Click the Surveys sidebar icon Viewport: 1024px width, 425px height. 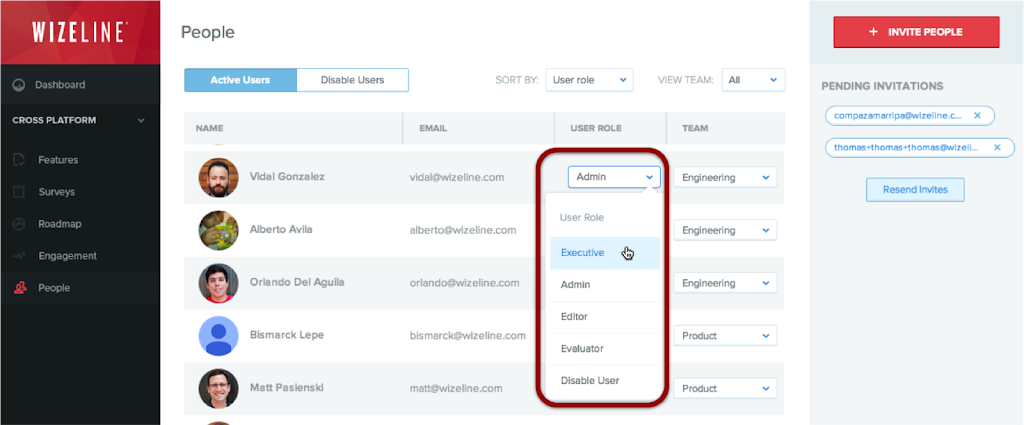[19, 192]
